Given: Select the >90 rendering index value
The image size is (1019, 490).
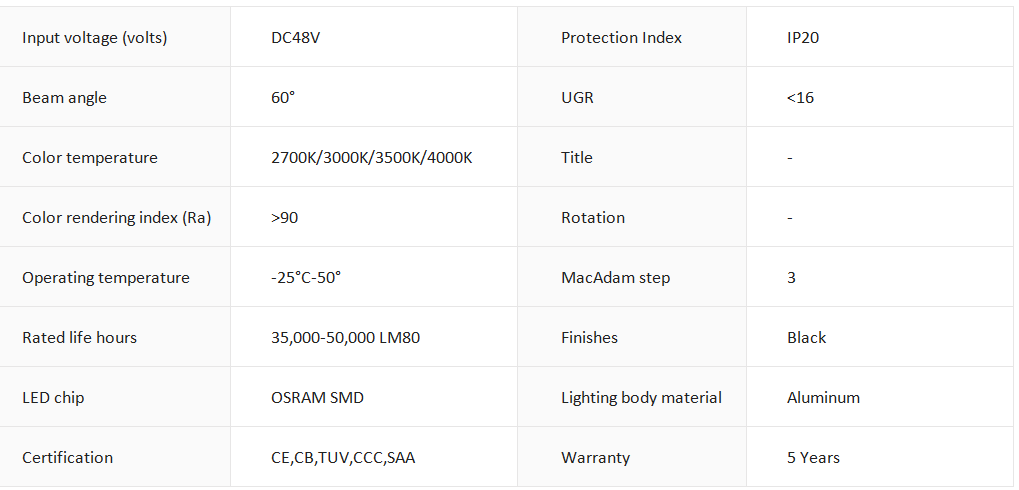Looking at the screenshot, I should (285, 218).
